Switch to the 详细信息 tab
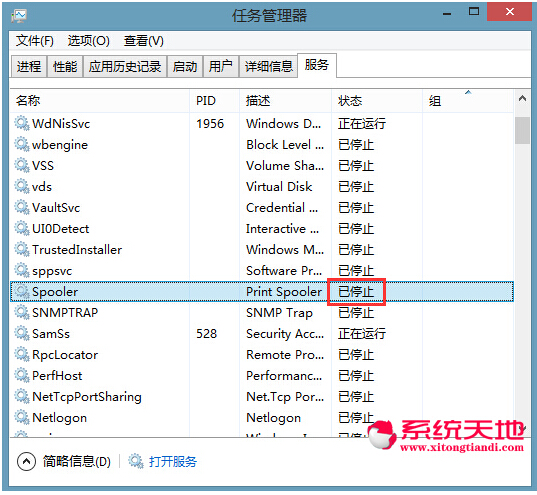537x495 pixels. [x=268, y=66]
